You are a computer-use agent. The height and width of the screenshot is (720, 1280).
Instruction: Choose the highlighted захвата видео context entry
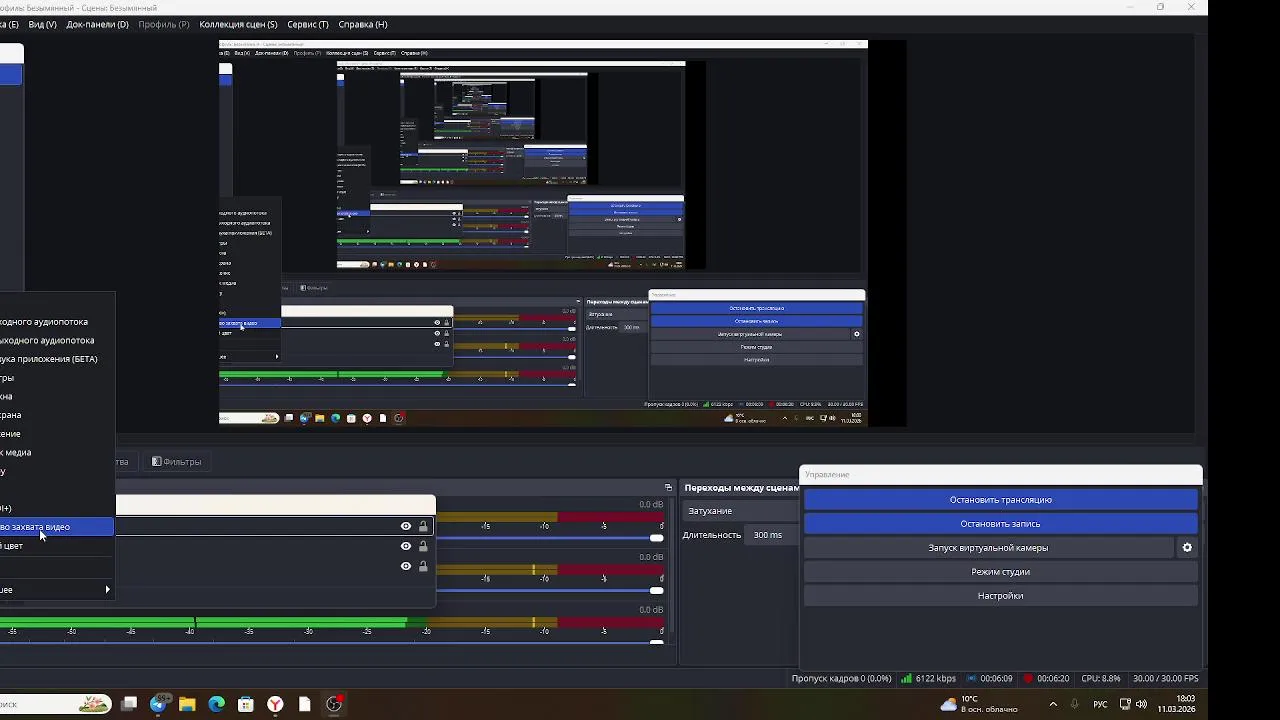57,527
